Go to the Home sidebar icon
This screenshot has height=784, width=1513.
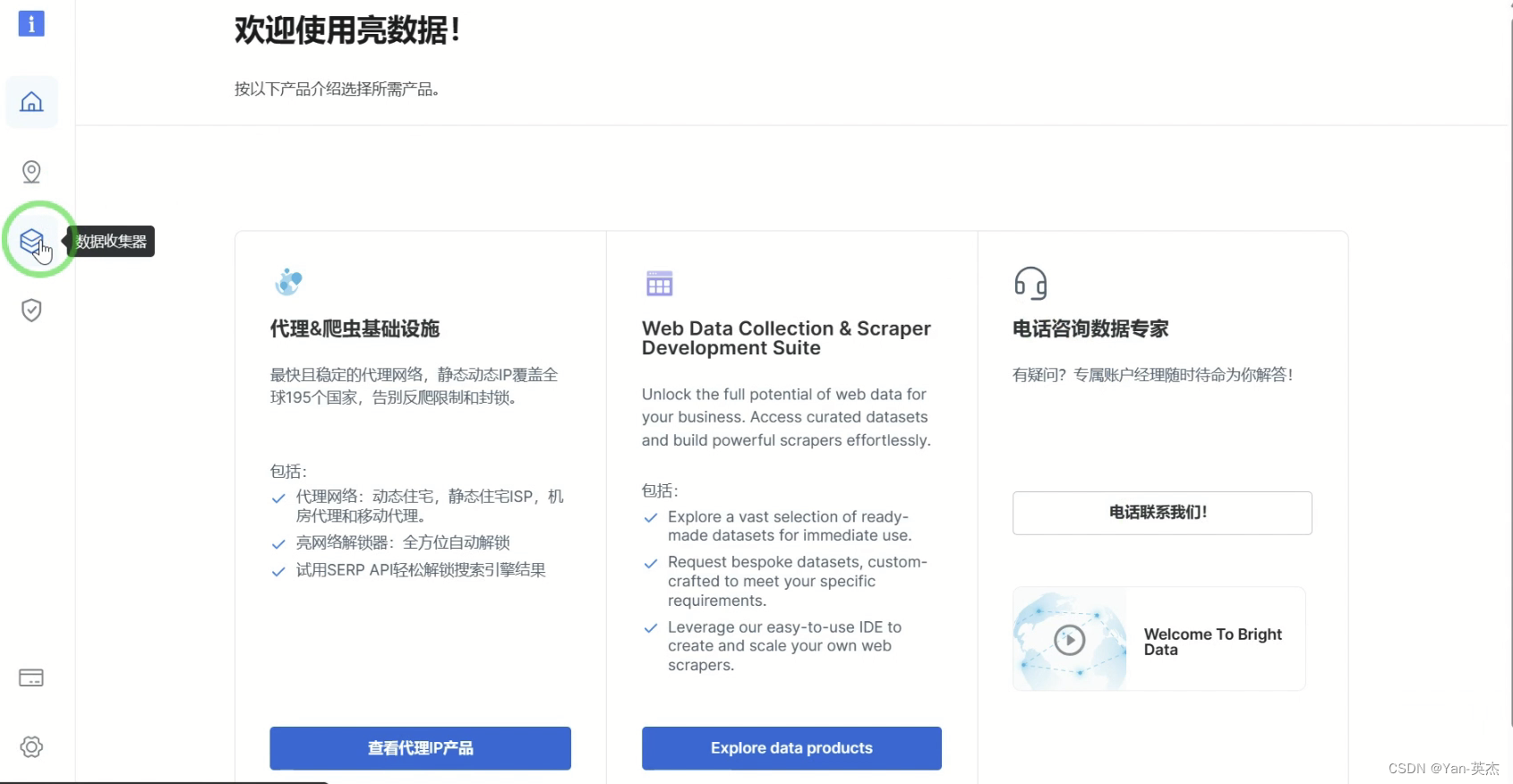[31, 102]
